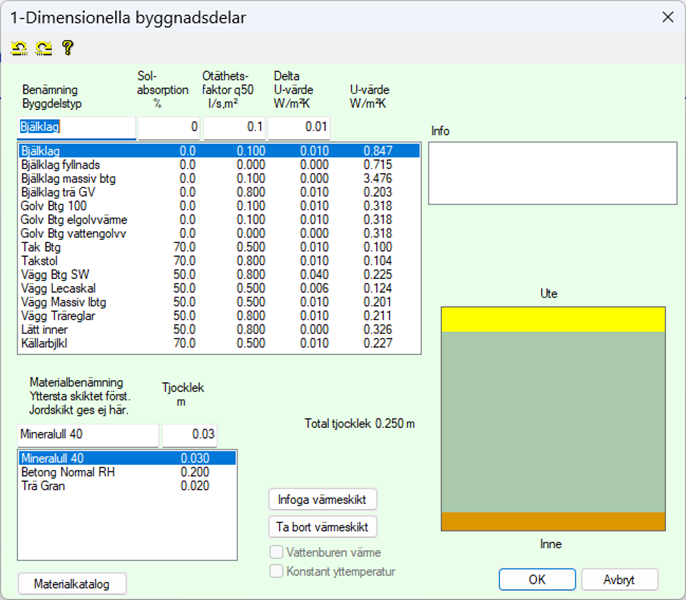Confirm with the OK button
This screenshot has height=600, width=686.
click(537, 580)
